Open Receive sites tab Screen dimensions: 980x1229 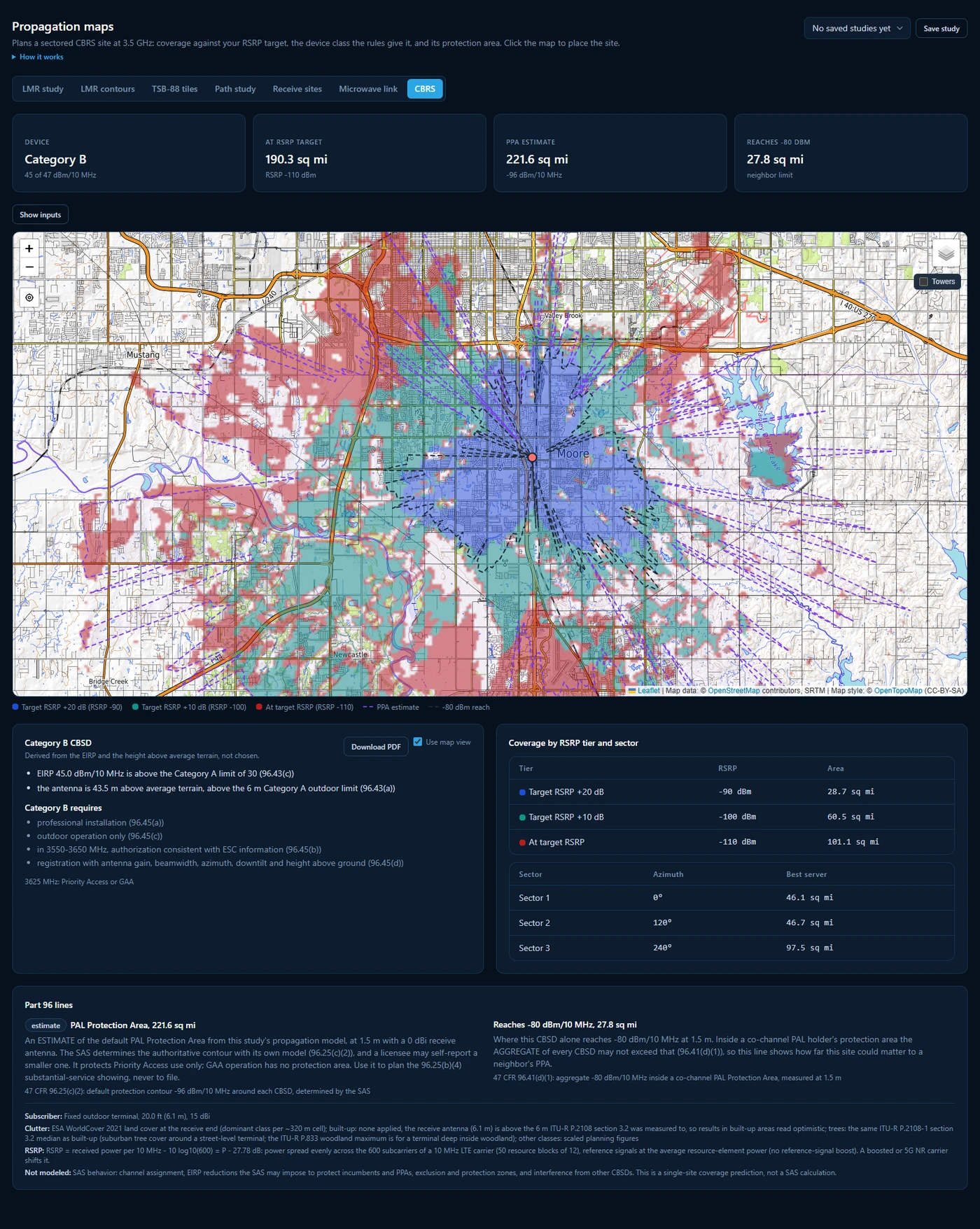297,89
